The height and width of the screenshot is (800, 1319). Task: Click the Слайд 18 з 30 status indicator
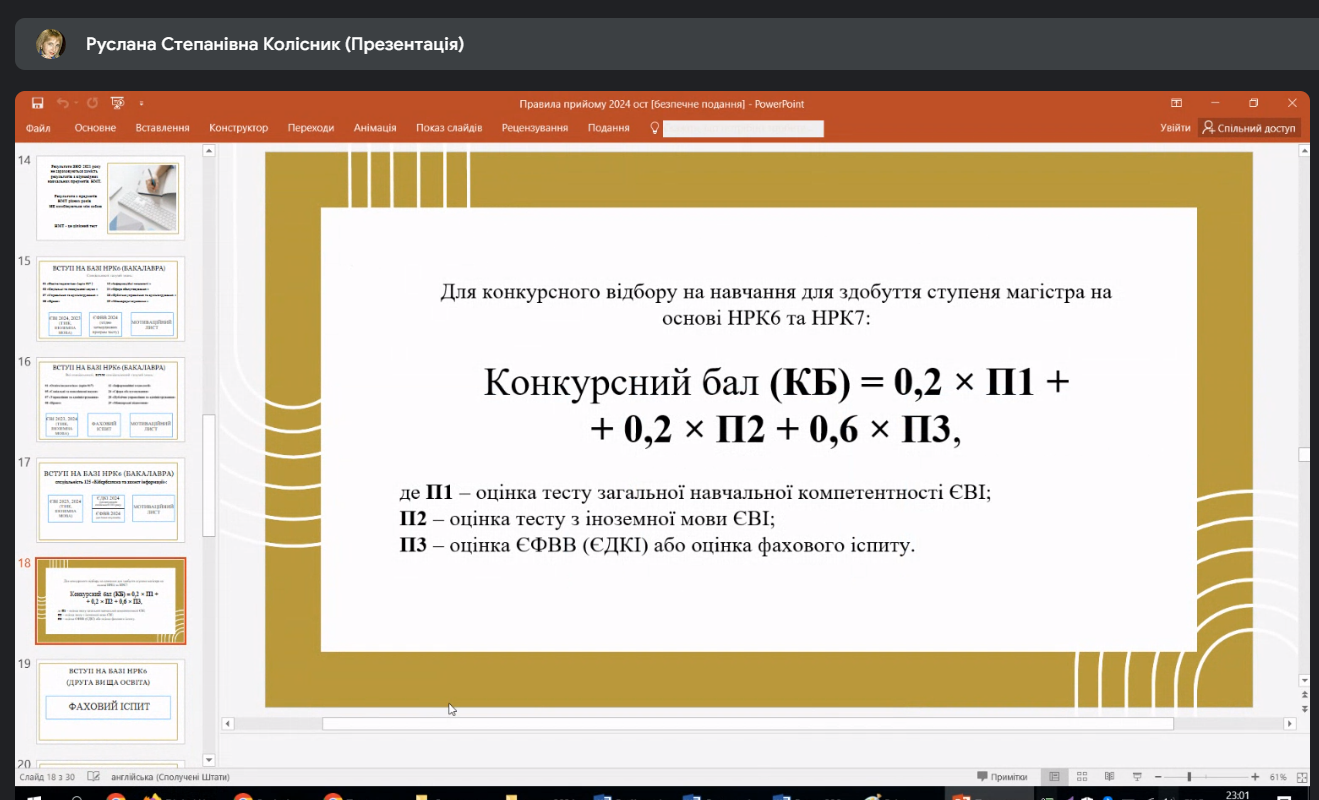coord(47,777)
